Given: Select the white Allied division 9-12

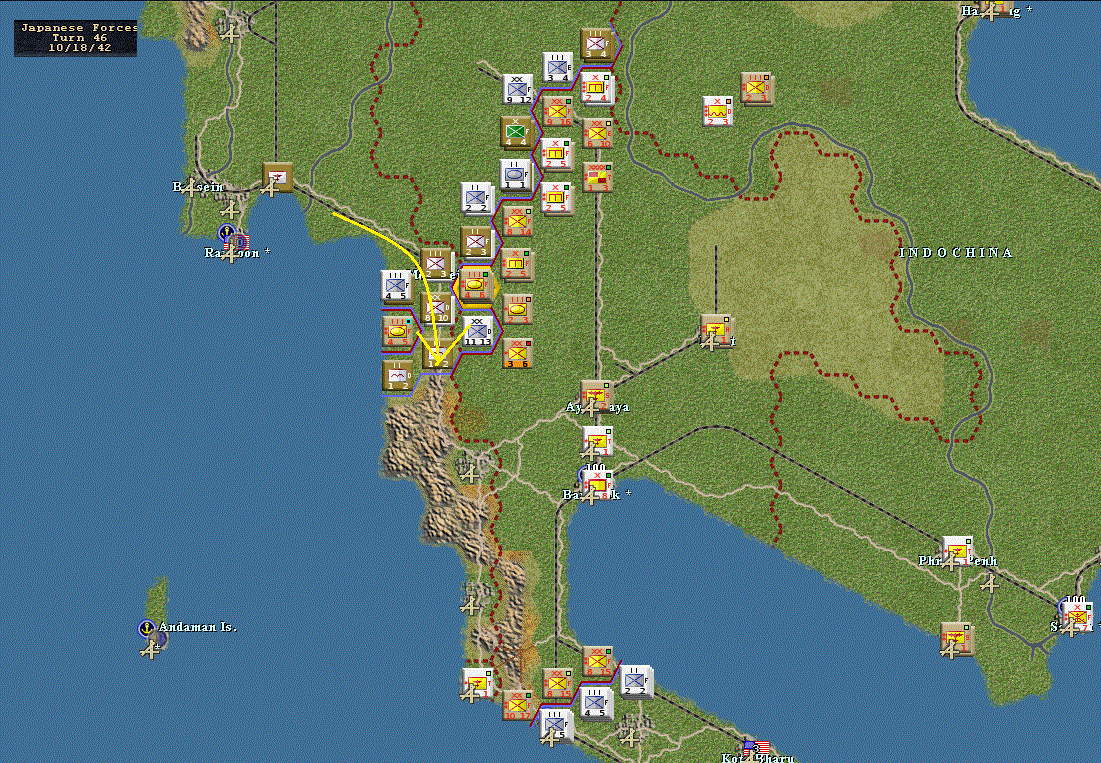Looking at the screenshot, I should tap(516, 89).
